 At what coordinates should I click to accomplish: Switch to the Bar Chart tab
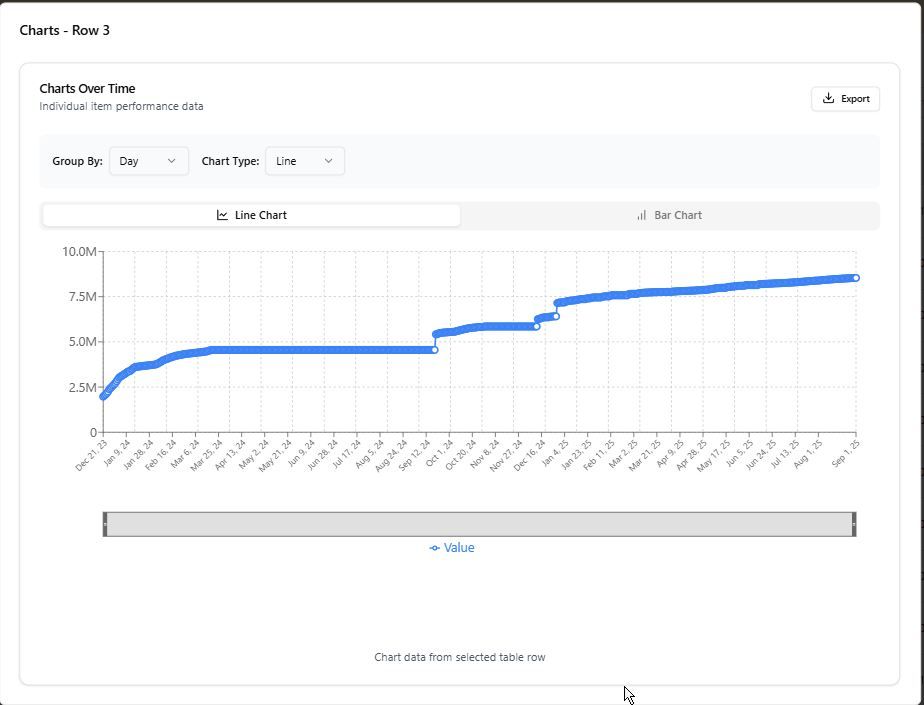[670, 215]
